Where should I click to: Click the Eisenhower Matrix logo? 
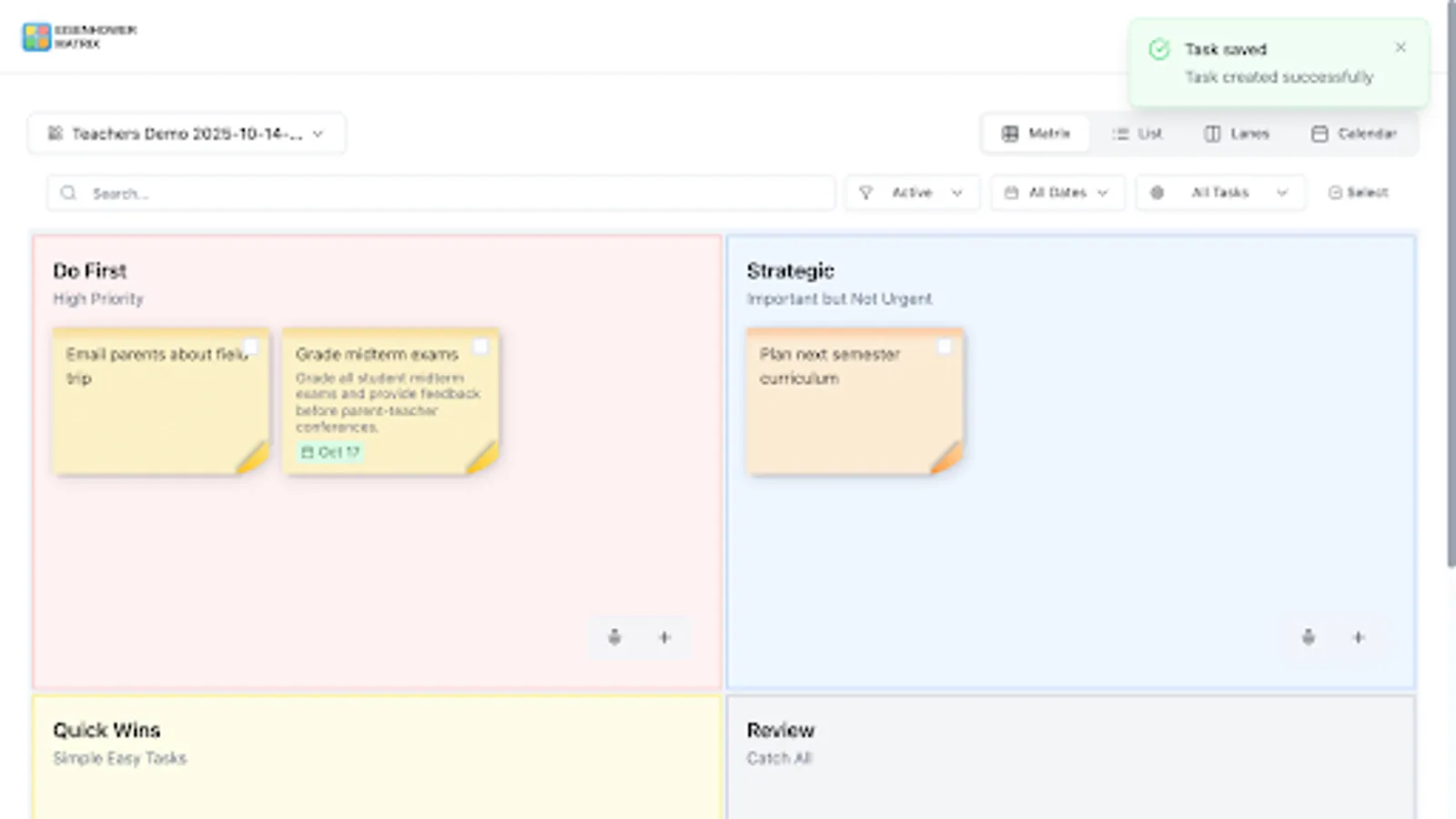coord(36,36)
